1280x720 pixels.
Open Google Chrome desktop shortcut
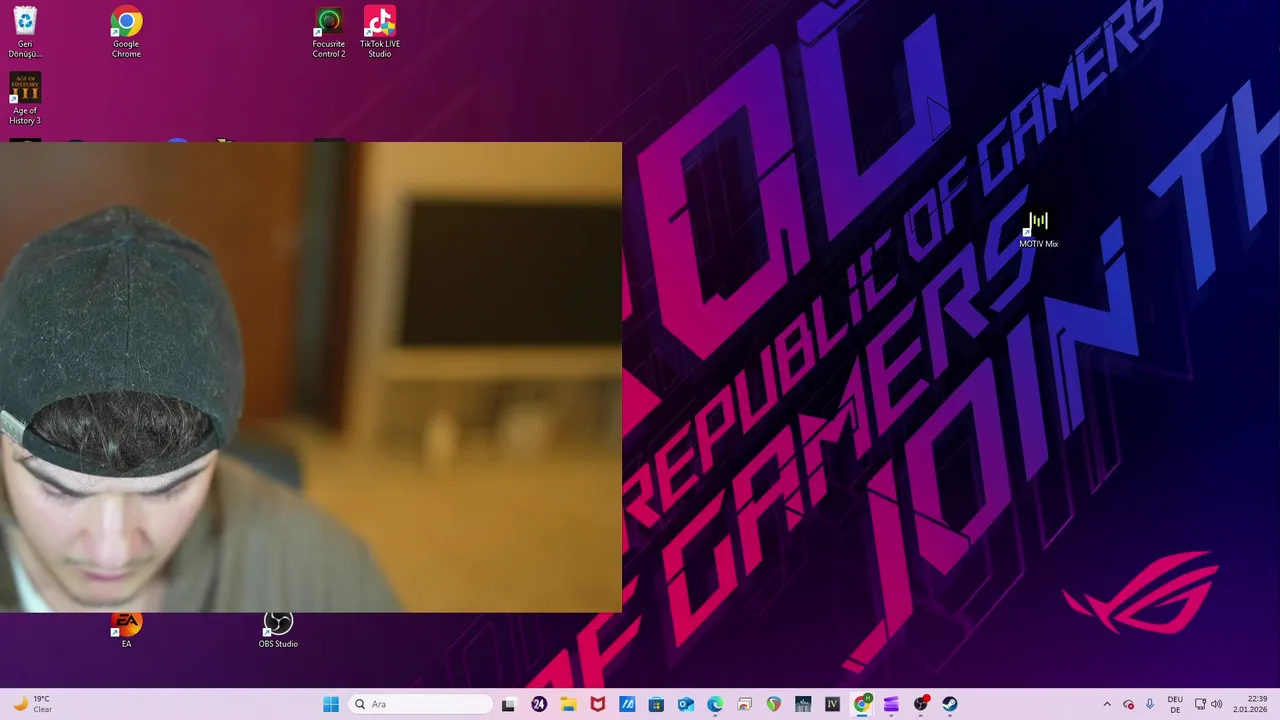coord(126,32)
